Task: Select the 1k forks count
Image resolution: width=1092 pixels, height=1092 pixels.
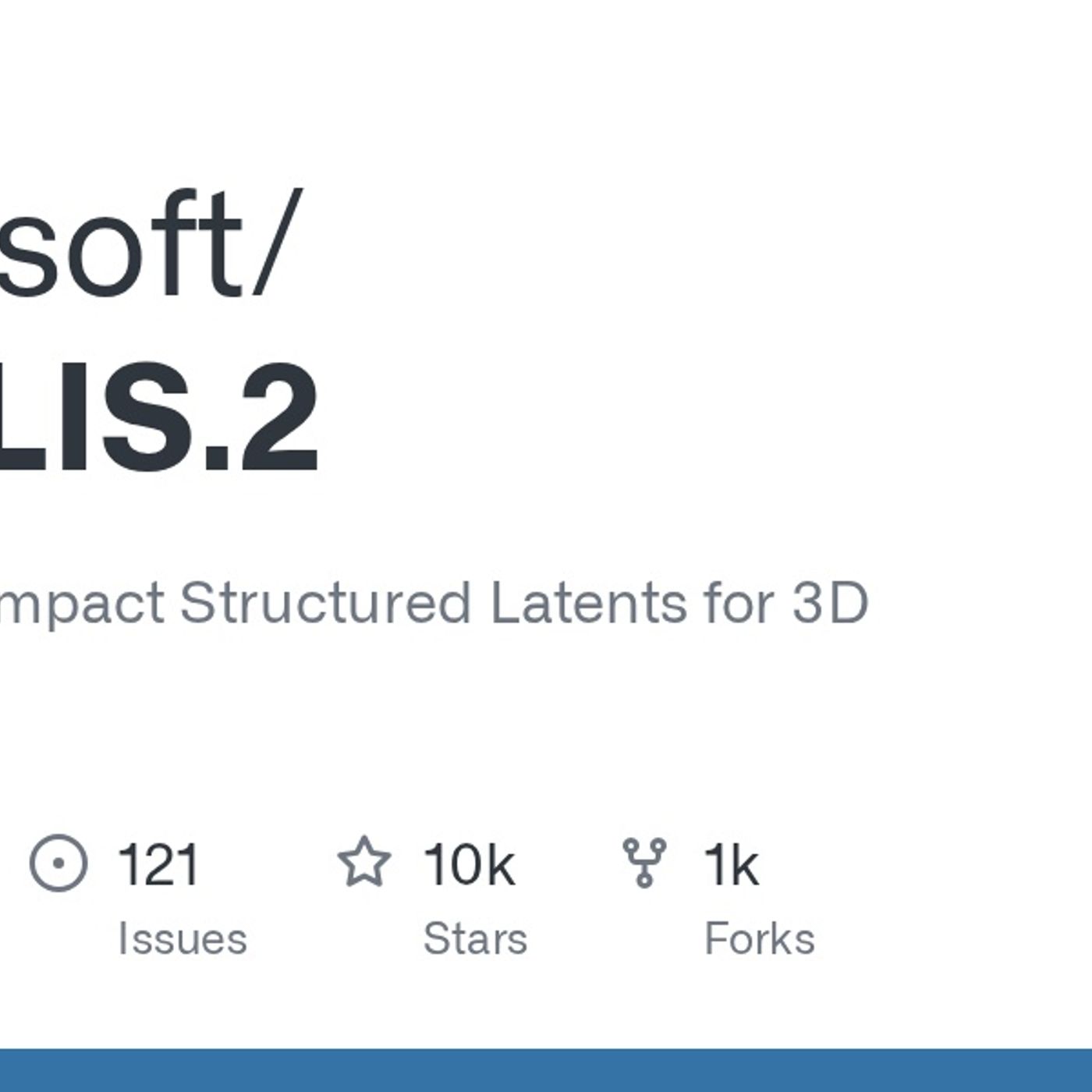Action: [731, 864]
